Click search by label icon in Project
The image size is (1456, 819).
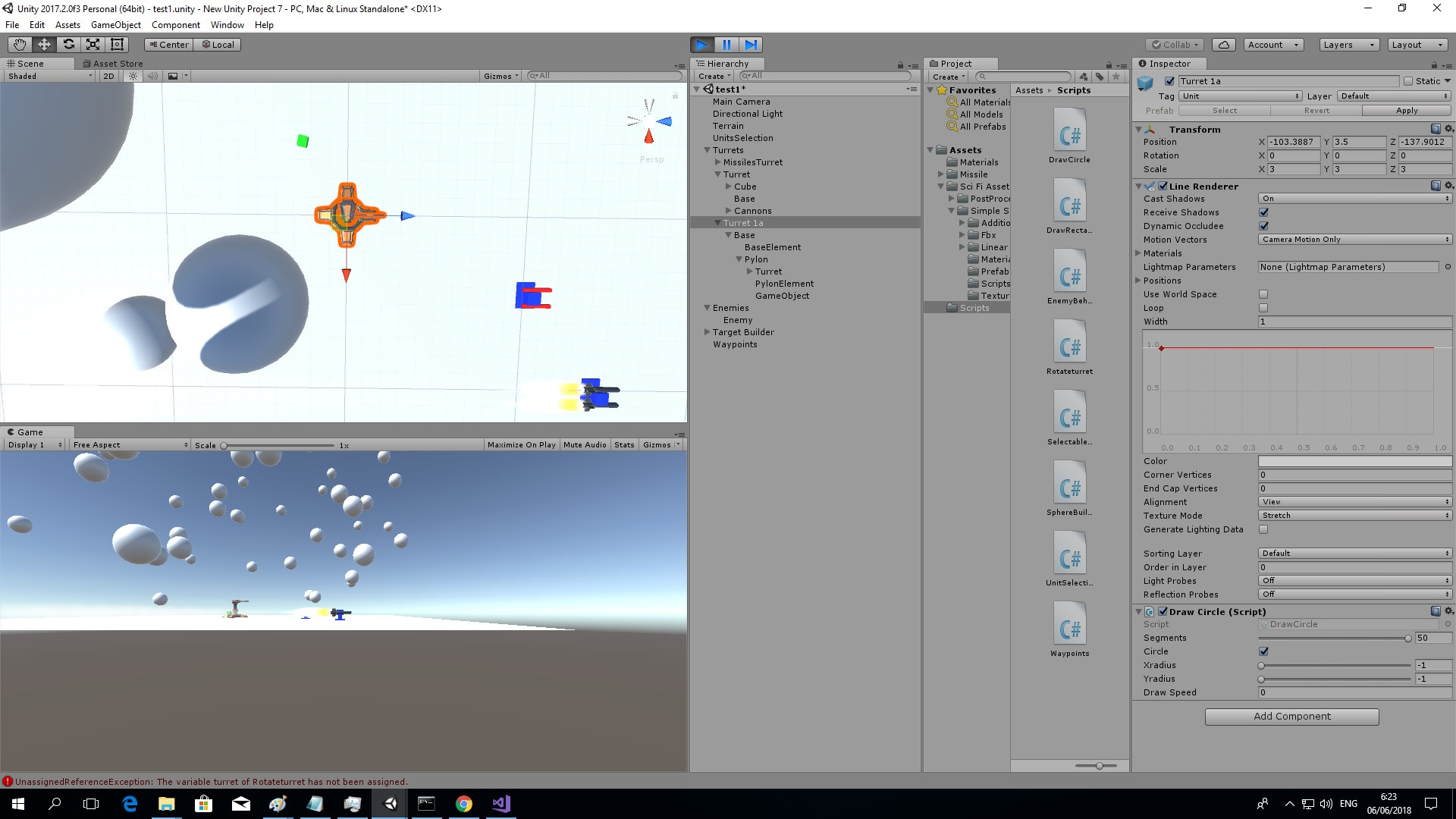pos(1100,76)
